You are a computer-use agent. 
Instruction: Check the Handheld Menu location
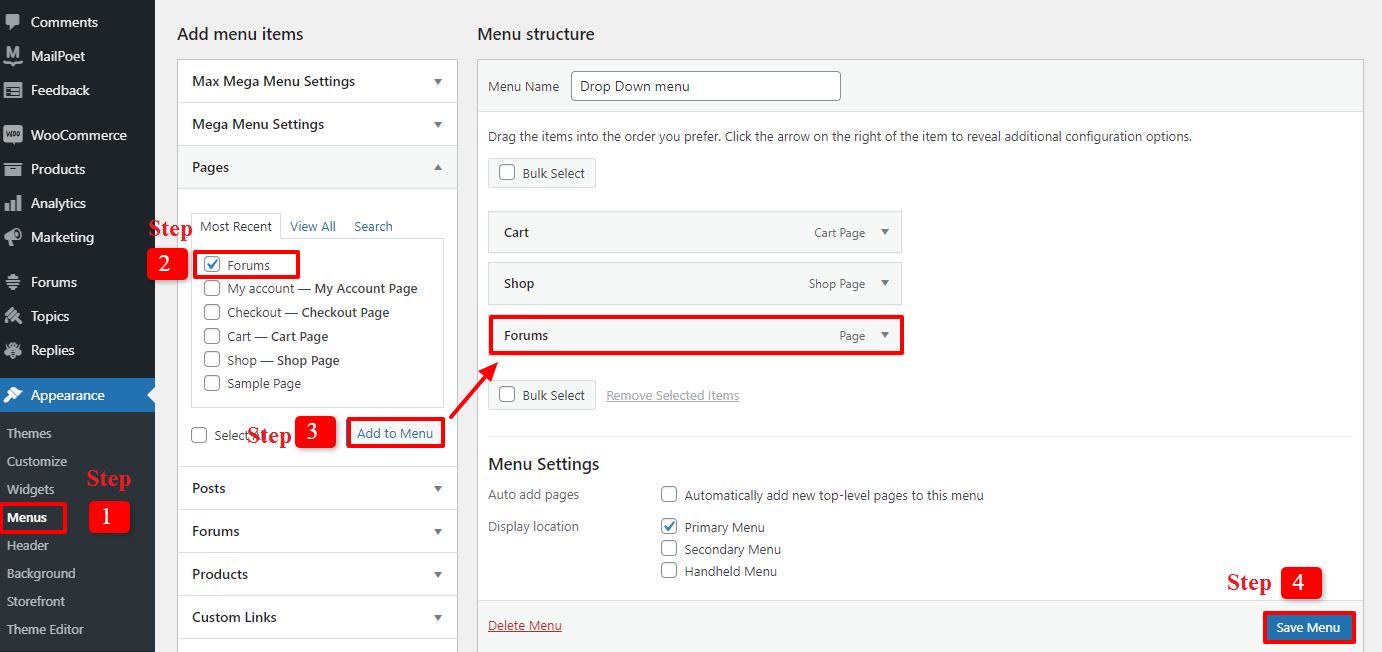coord(669,571)
